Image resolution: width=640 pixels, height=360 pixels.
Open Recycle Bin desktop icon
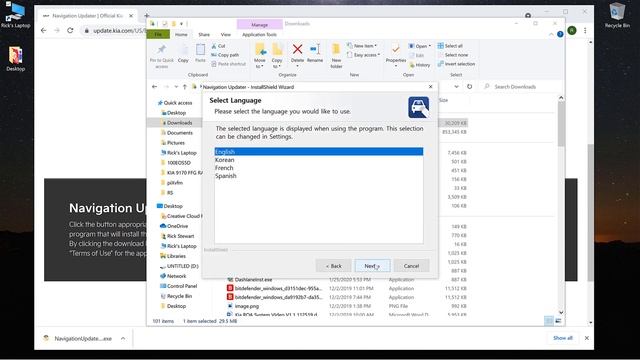617,16
